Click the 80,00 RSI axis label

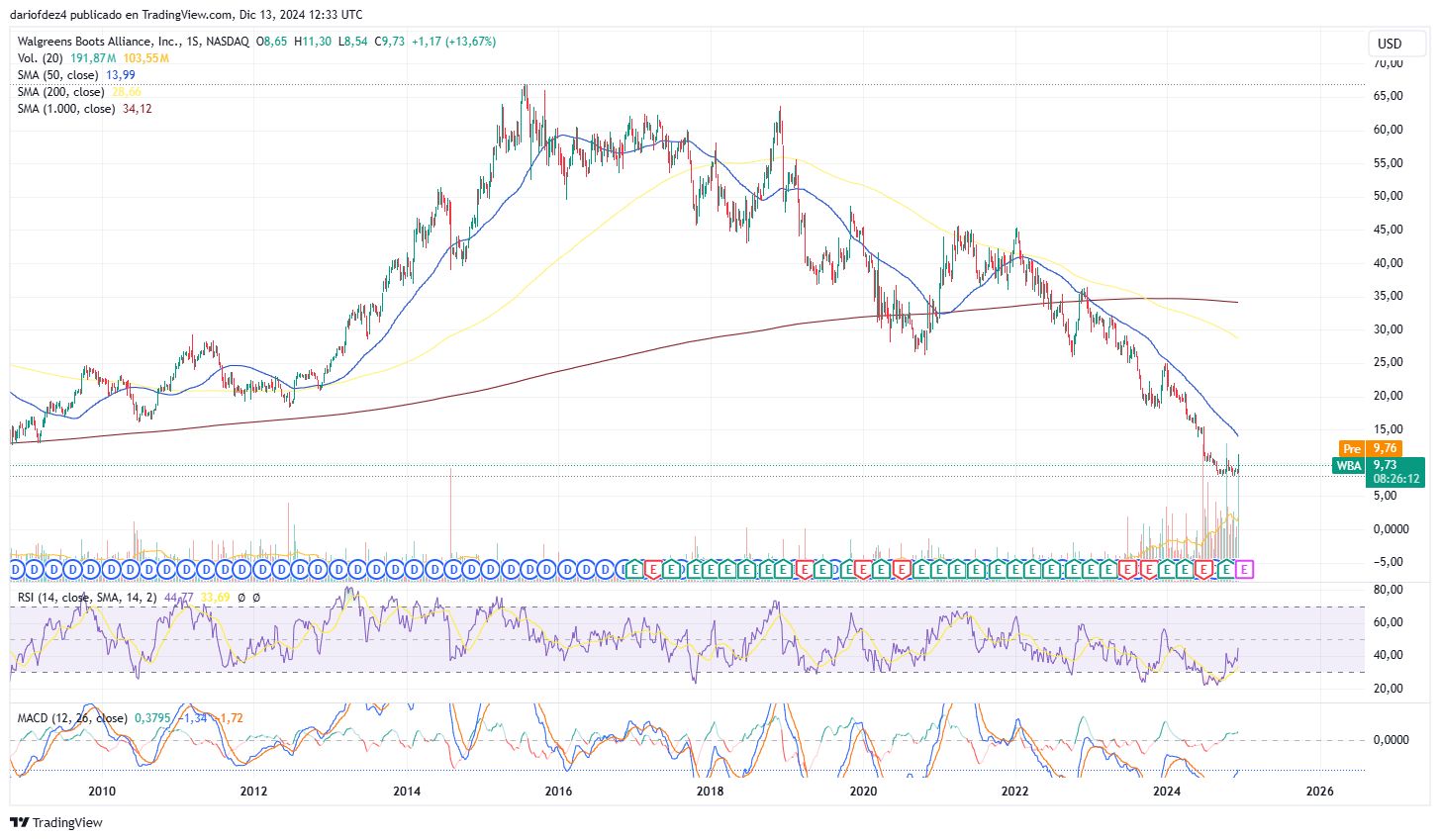(1389, 590)
